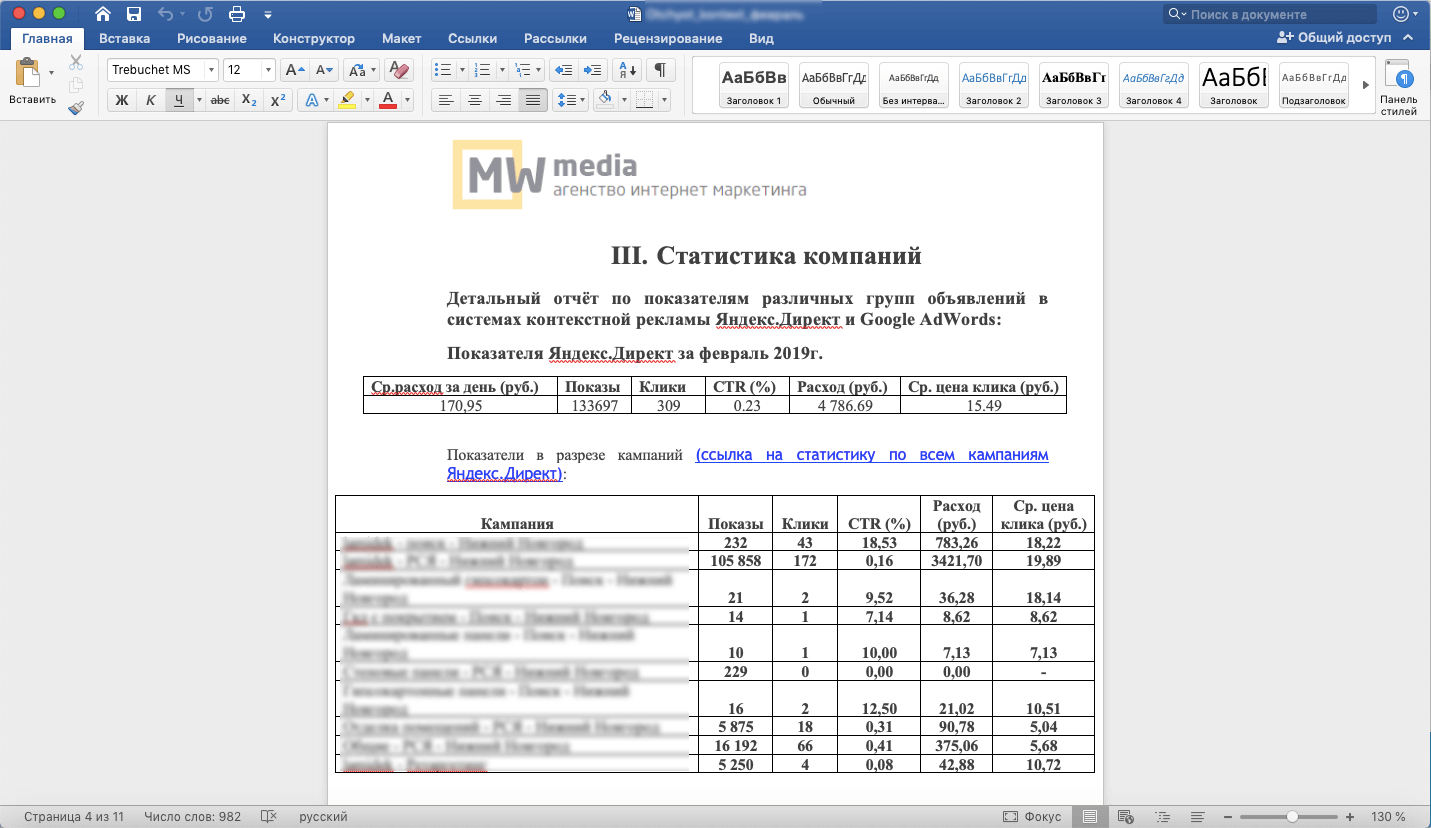This screenshot has height=828, width=1431.
Task: Switch to the Вставка tab
Action: click(x=124, y=38)
